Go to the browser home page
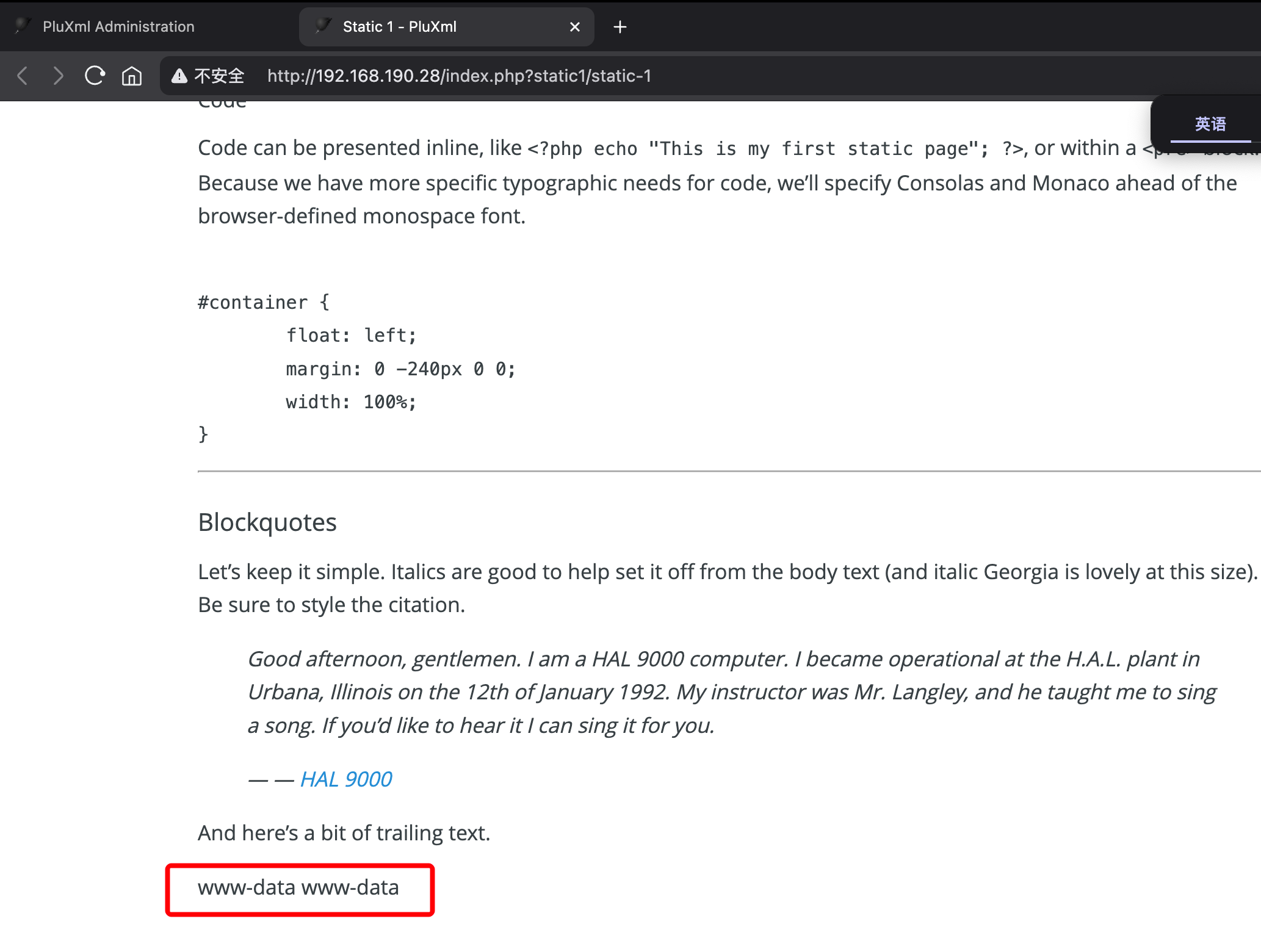Viewport: 1261px width, 952px height. pyautogui.click(x=132, y=76)
